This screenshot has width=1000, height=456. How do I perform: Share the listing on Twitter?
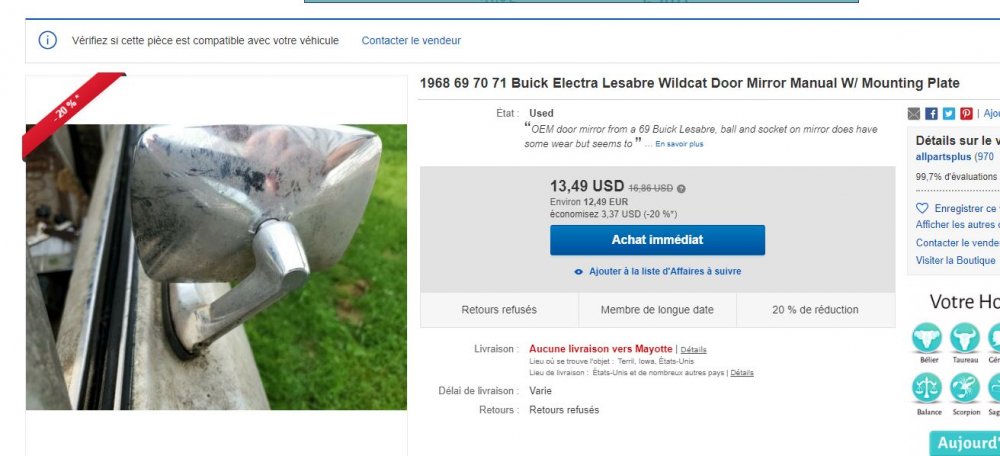click(949, 114)
